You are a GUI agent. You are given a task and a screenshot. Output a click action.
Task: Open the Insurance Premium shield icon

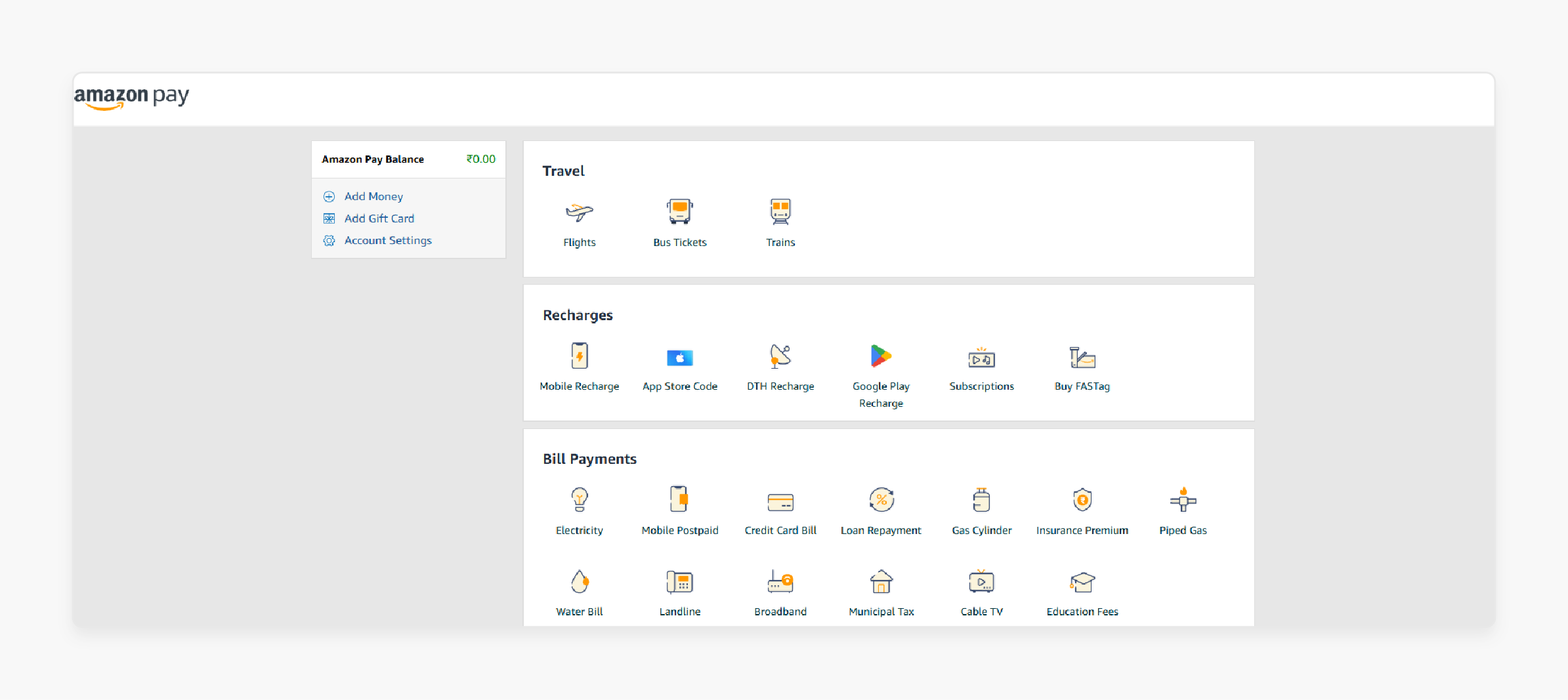click(x=1082, y=500)
